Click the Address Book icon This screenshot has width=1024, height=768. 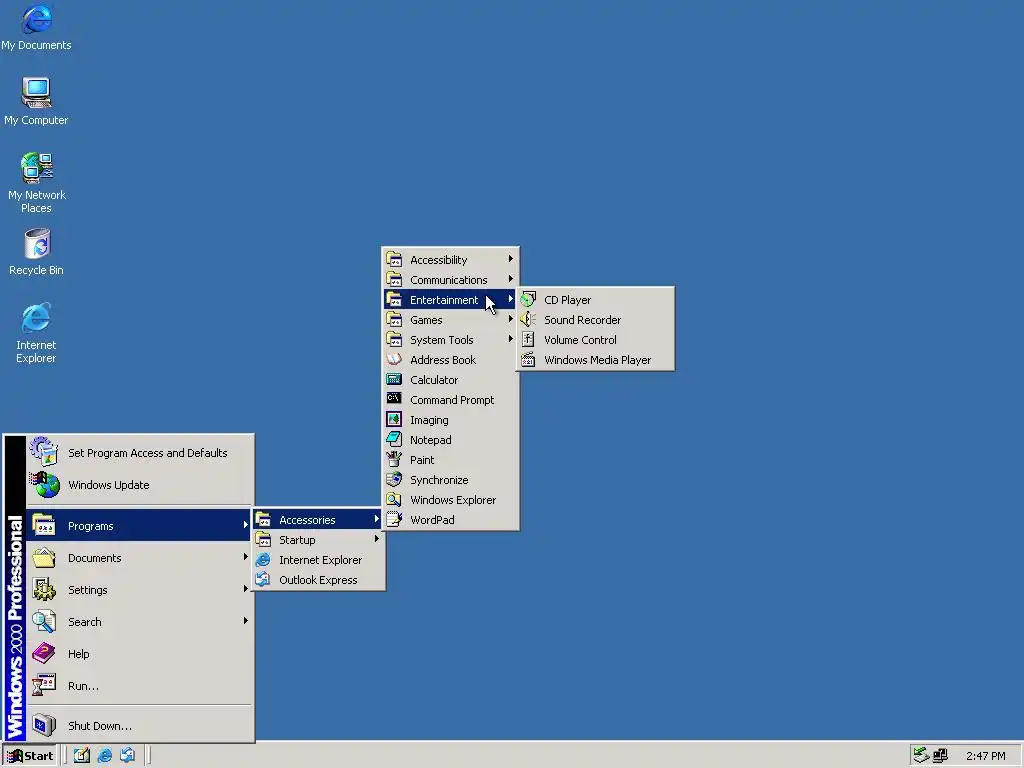click(x=394, y=360)
